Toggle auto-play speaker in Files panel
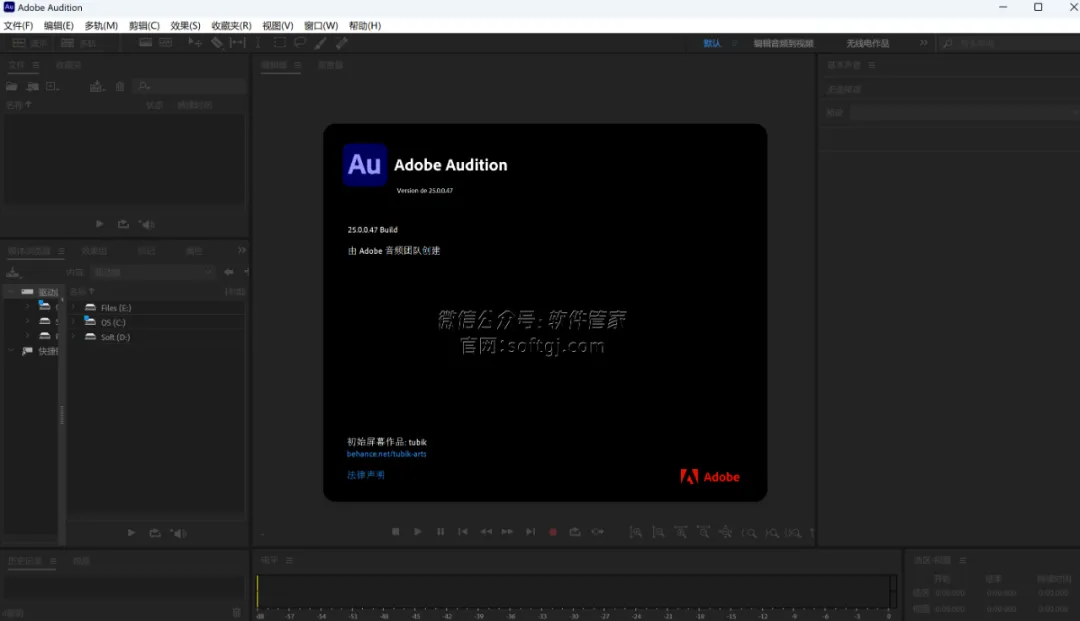The image size is (1080, 621). pyautogui.click(x=147, y=224)
